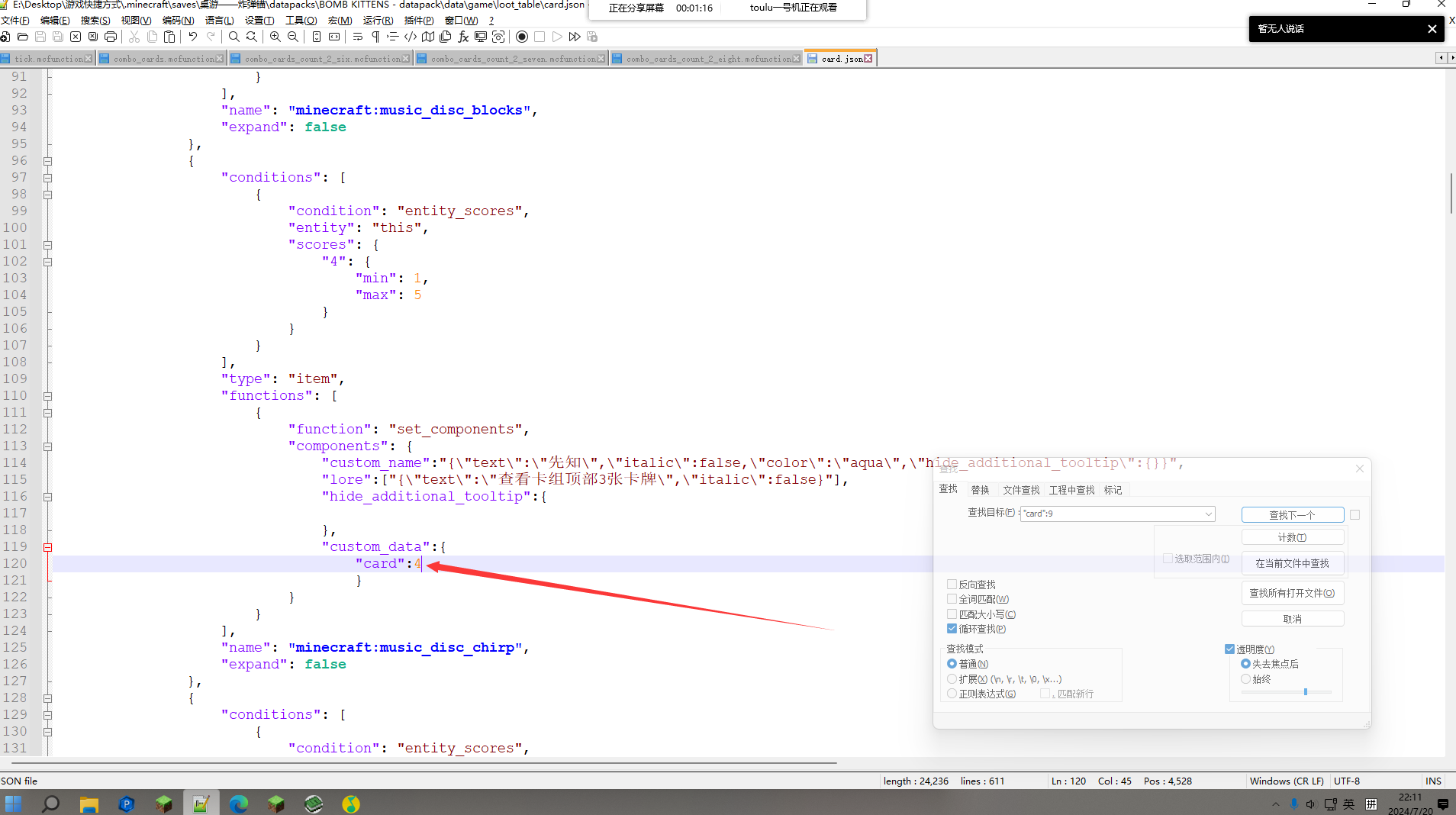Collapse the fold marker at line 119
Screen dimensions: 1456x815
click(47, 547)
